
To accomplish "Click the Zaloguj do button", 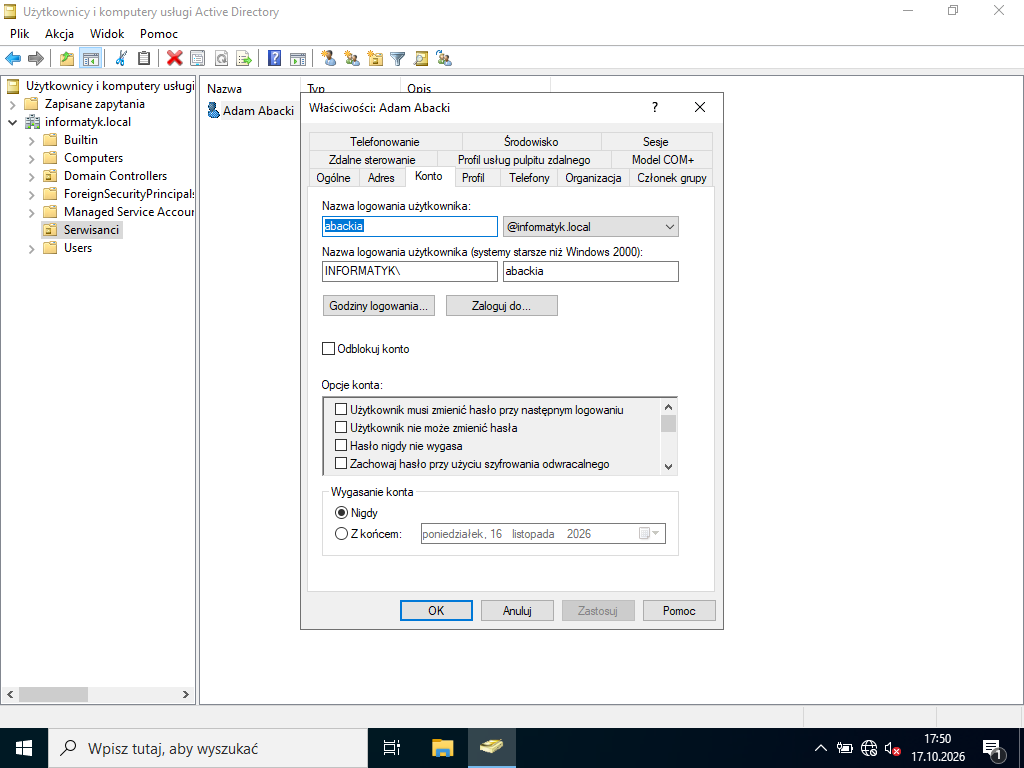I will click(502, 306).
